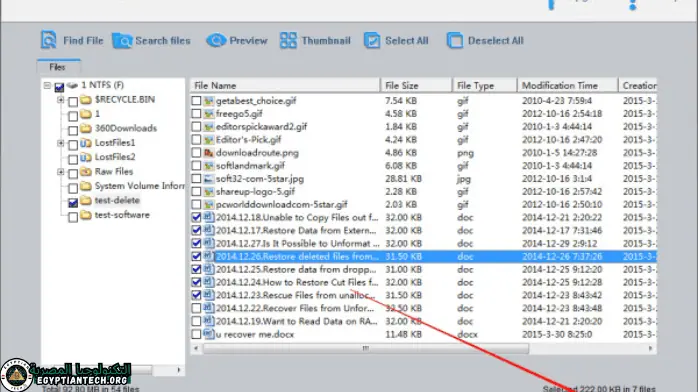Click the 360Downloads folder icon
Screen dimensions: 698x392
[86, 129]
